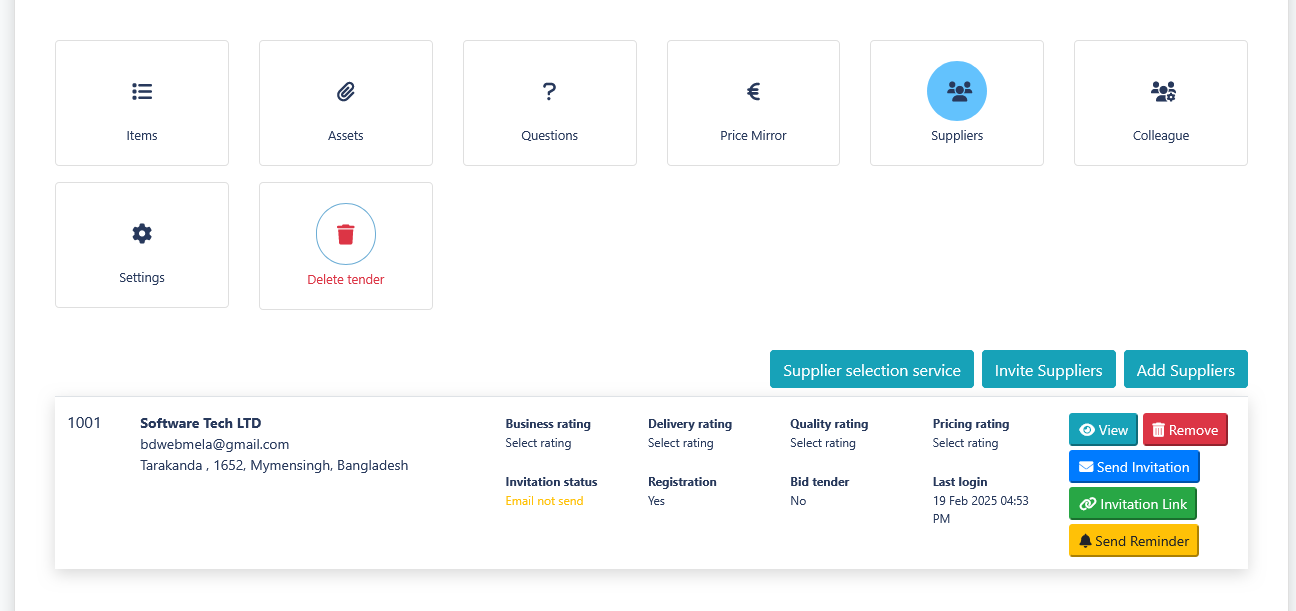Open the Items list icon
Screen dimensions: 1296x611
pos(142,92)
